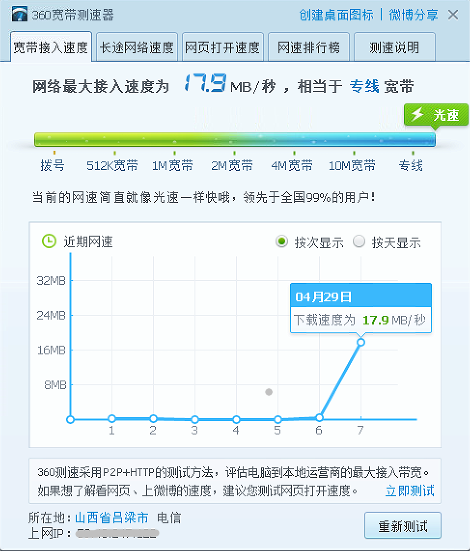Click the chart origin data point
Screen dimensions: 470x551
70,419
